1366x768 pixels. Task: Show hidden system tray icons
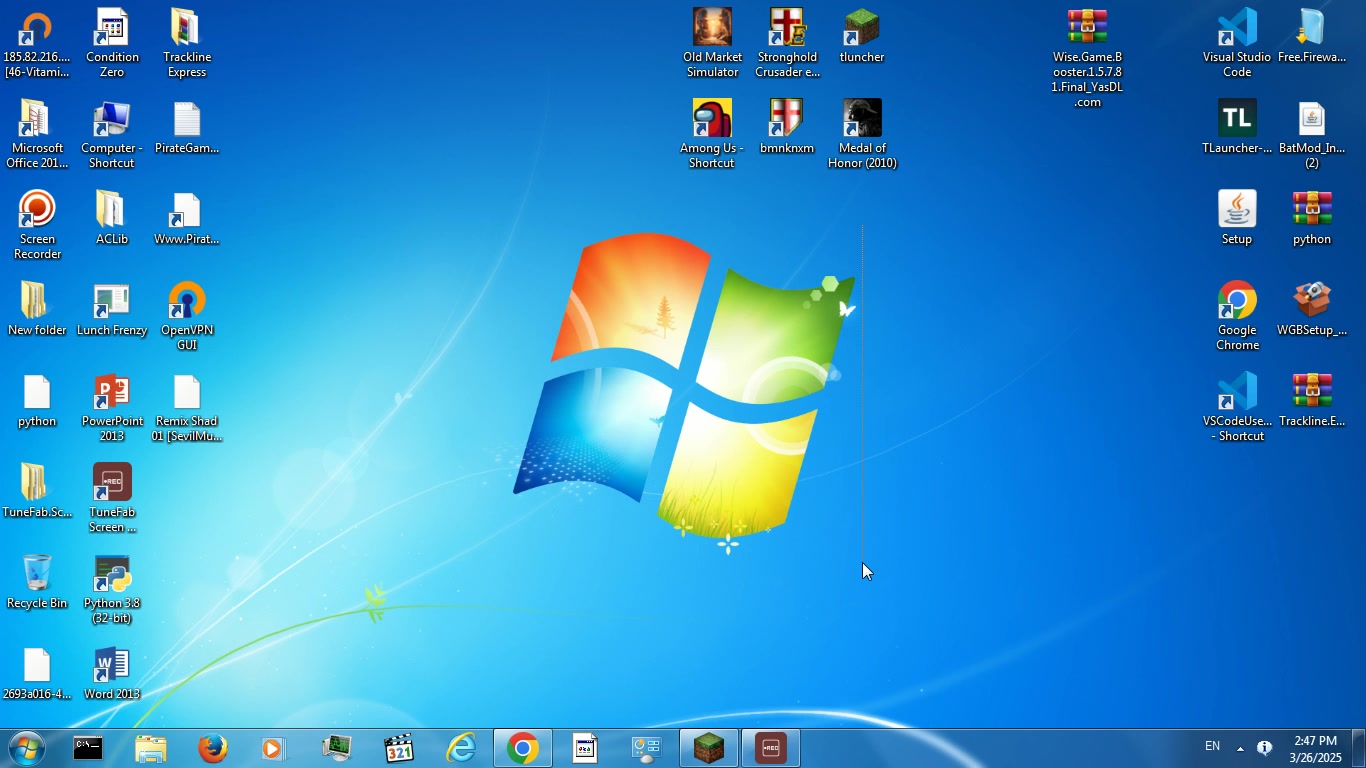[1241, 749]
